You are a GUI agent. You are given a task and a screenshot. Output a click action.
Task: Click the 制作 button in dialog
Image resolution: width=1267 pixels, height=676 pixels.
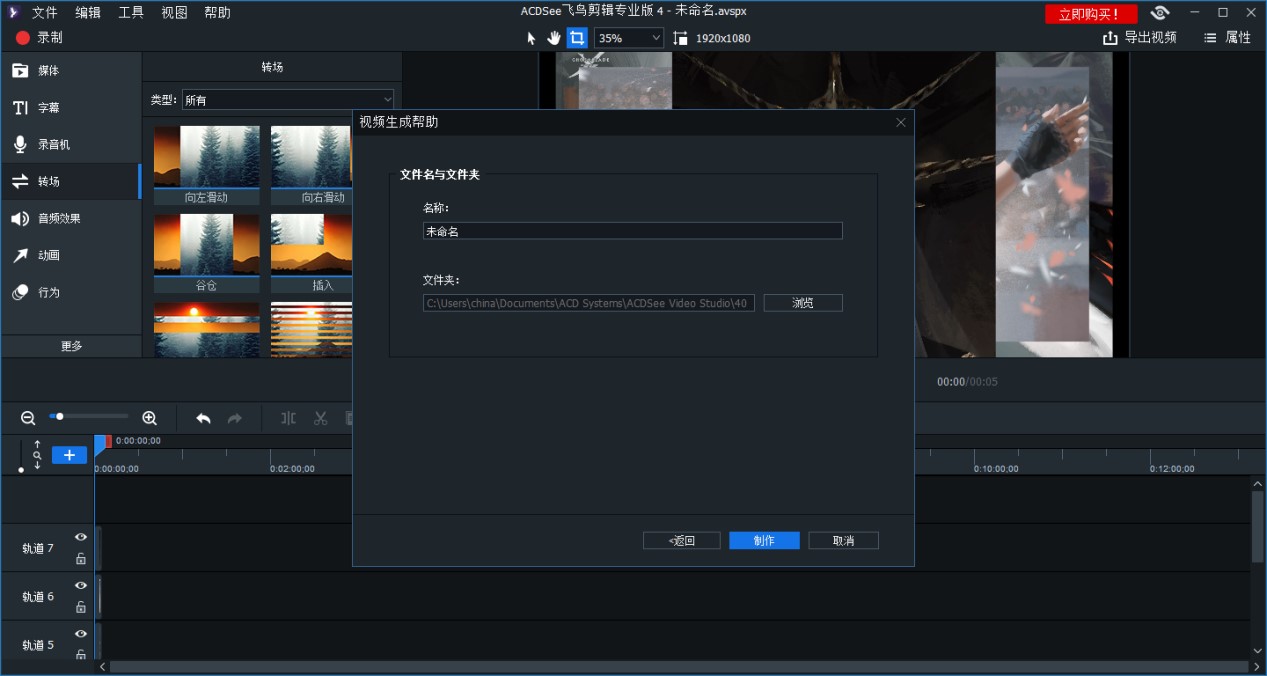764,540
